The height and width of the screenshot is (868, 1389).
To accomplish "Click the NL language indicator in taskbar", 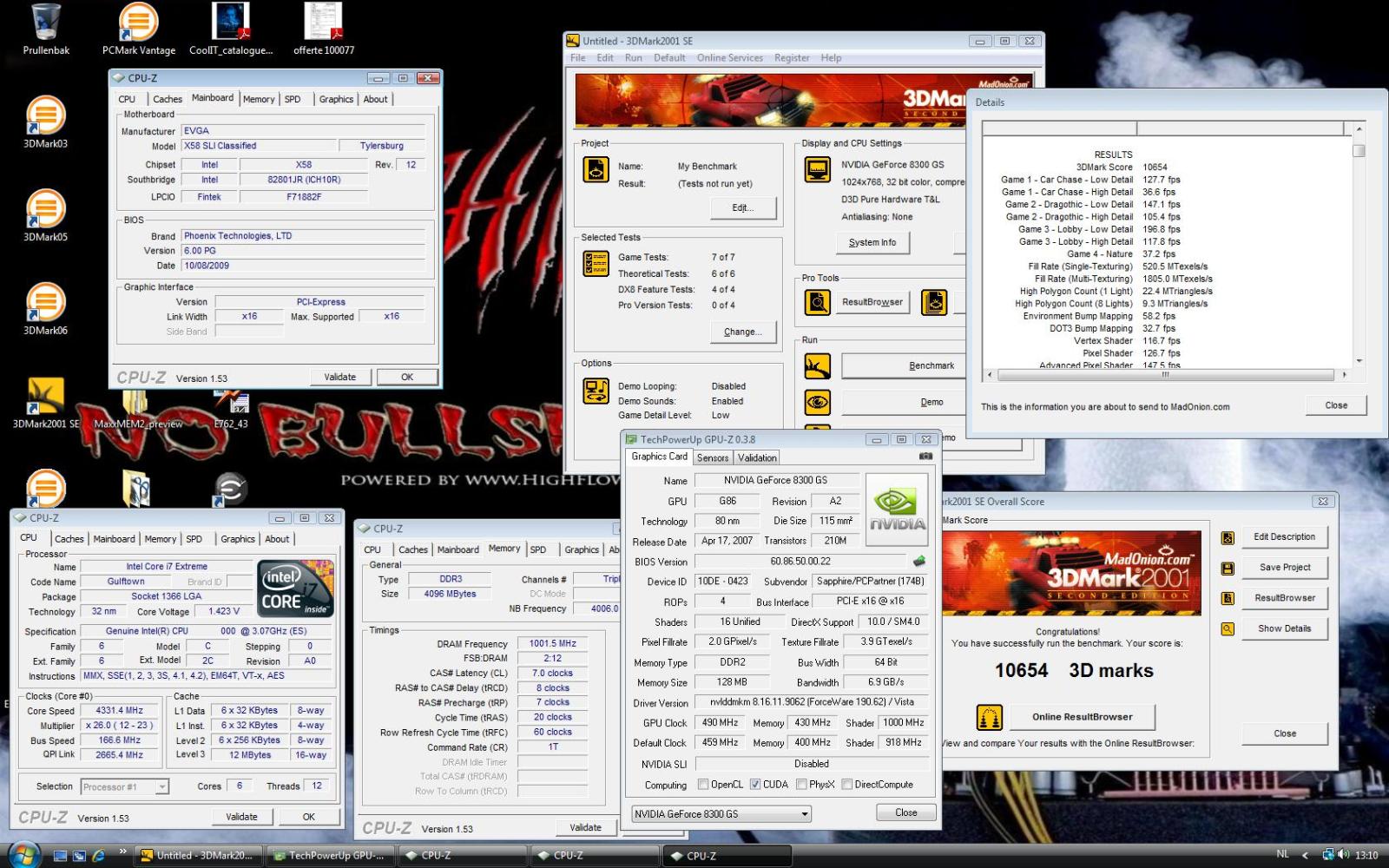I will point(1282,855).
